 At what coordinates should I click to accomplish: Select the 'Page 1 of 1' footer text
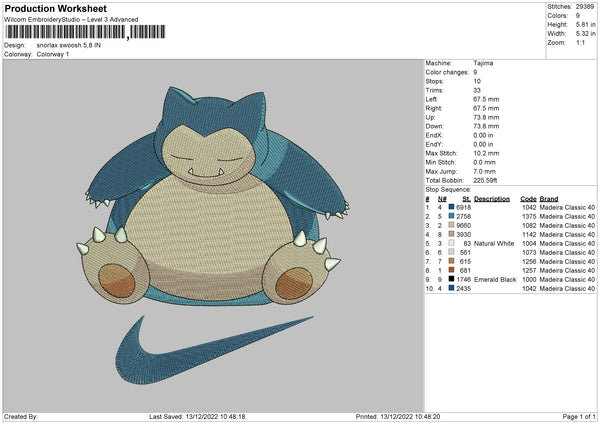pos(579,416)
